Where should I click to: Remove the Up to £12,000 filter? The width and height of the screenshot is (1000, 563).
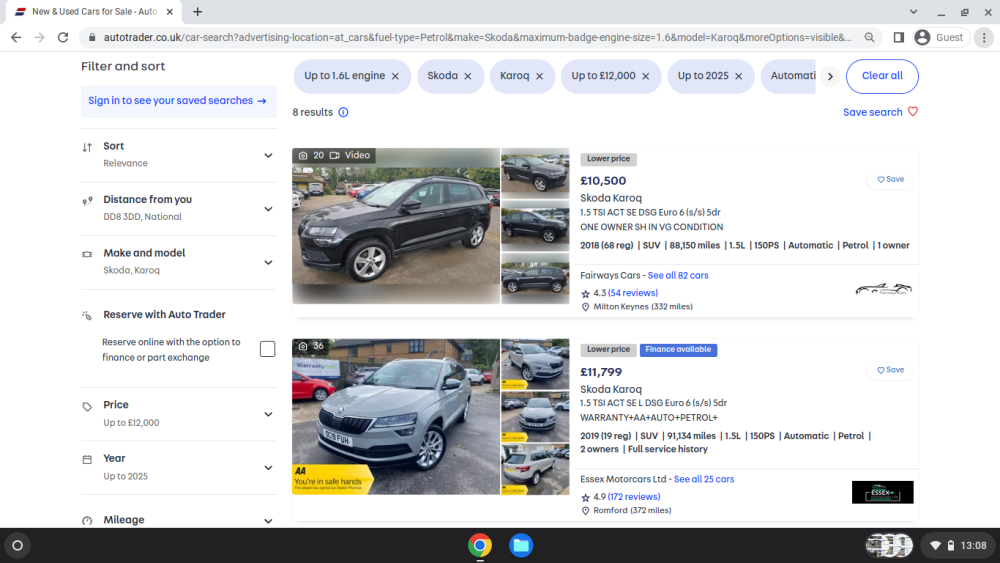pos(645,76)
